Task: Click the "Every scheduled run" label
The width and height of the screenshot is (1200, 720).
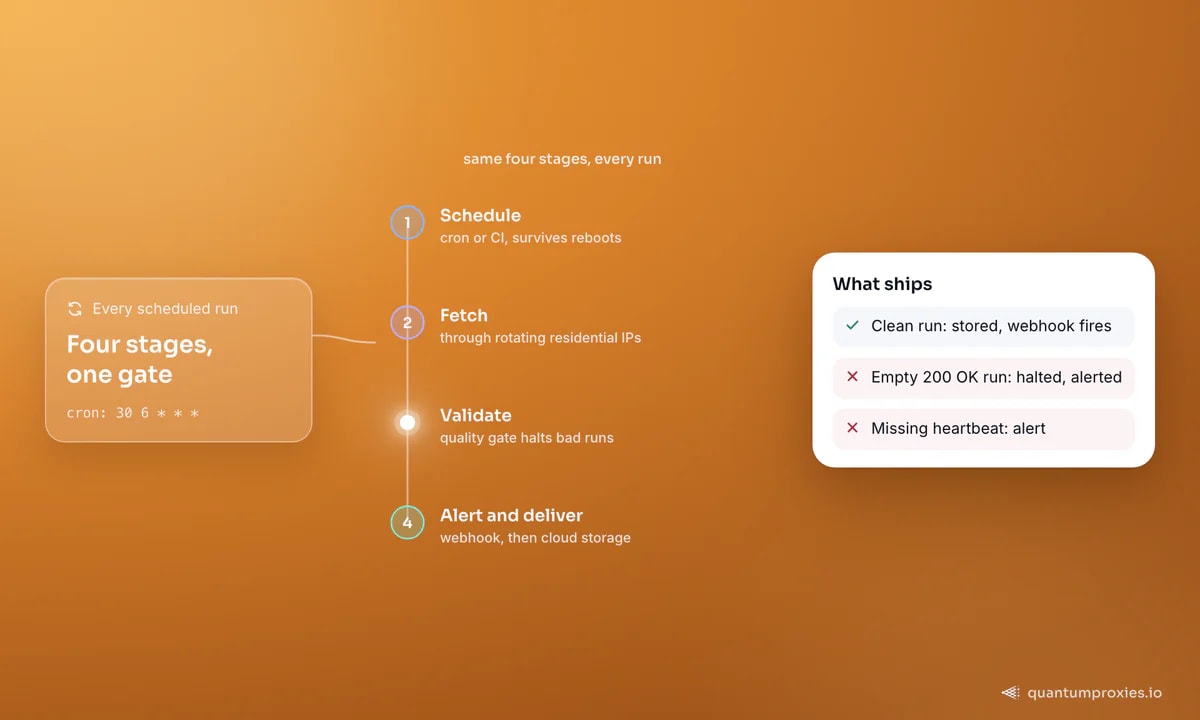Action: [165, 309]
